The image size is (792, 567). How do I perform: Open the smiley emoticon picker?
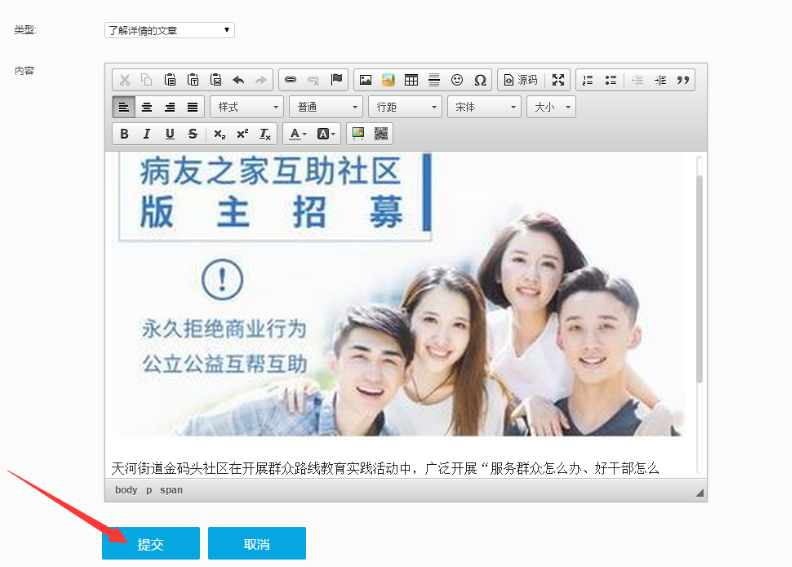point(457,80)
